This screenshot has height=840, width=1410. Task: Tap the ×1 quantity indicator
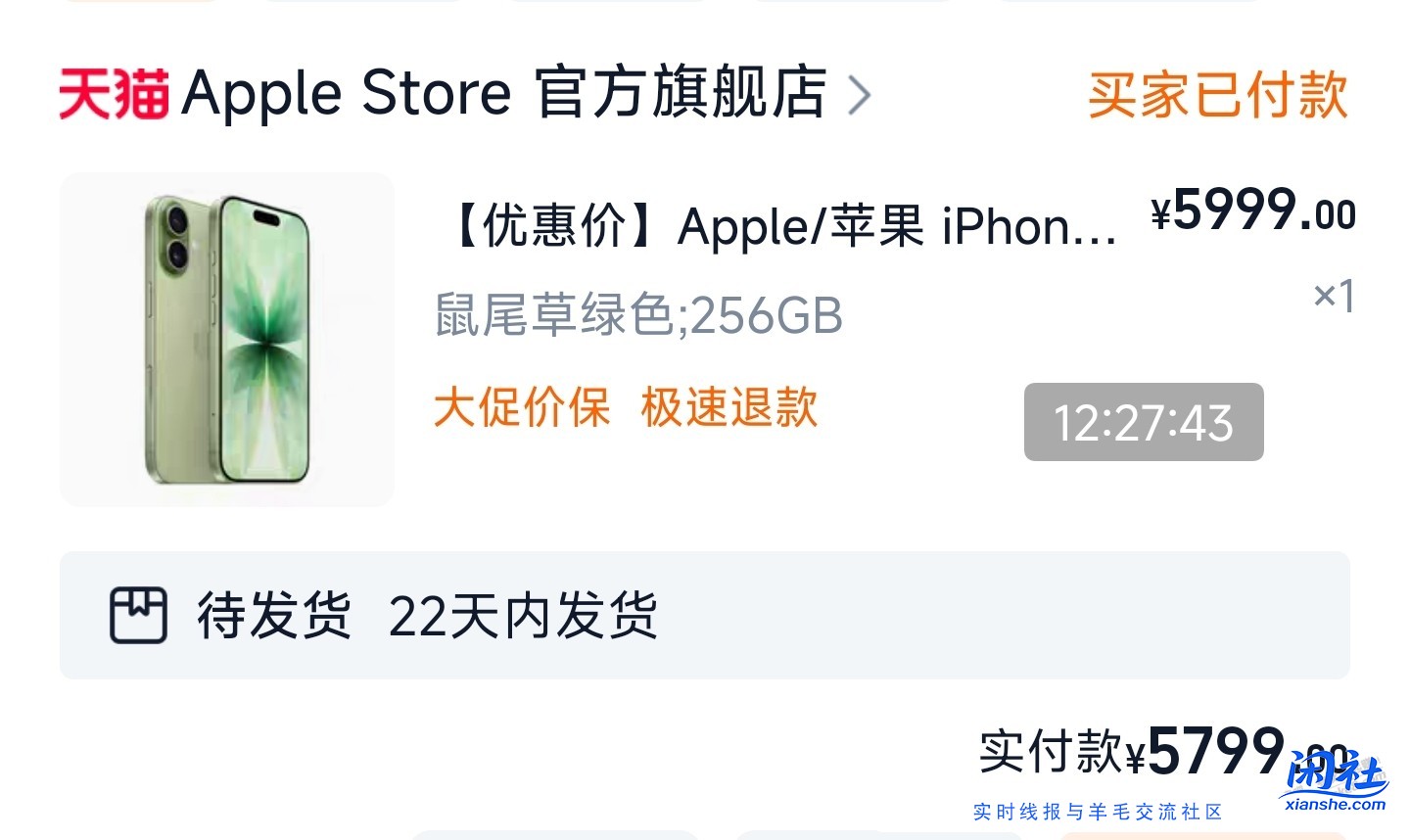click(x=1334, y=295)
